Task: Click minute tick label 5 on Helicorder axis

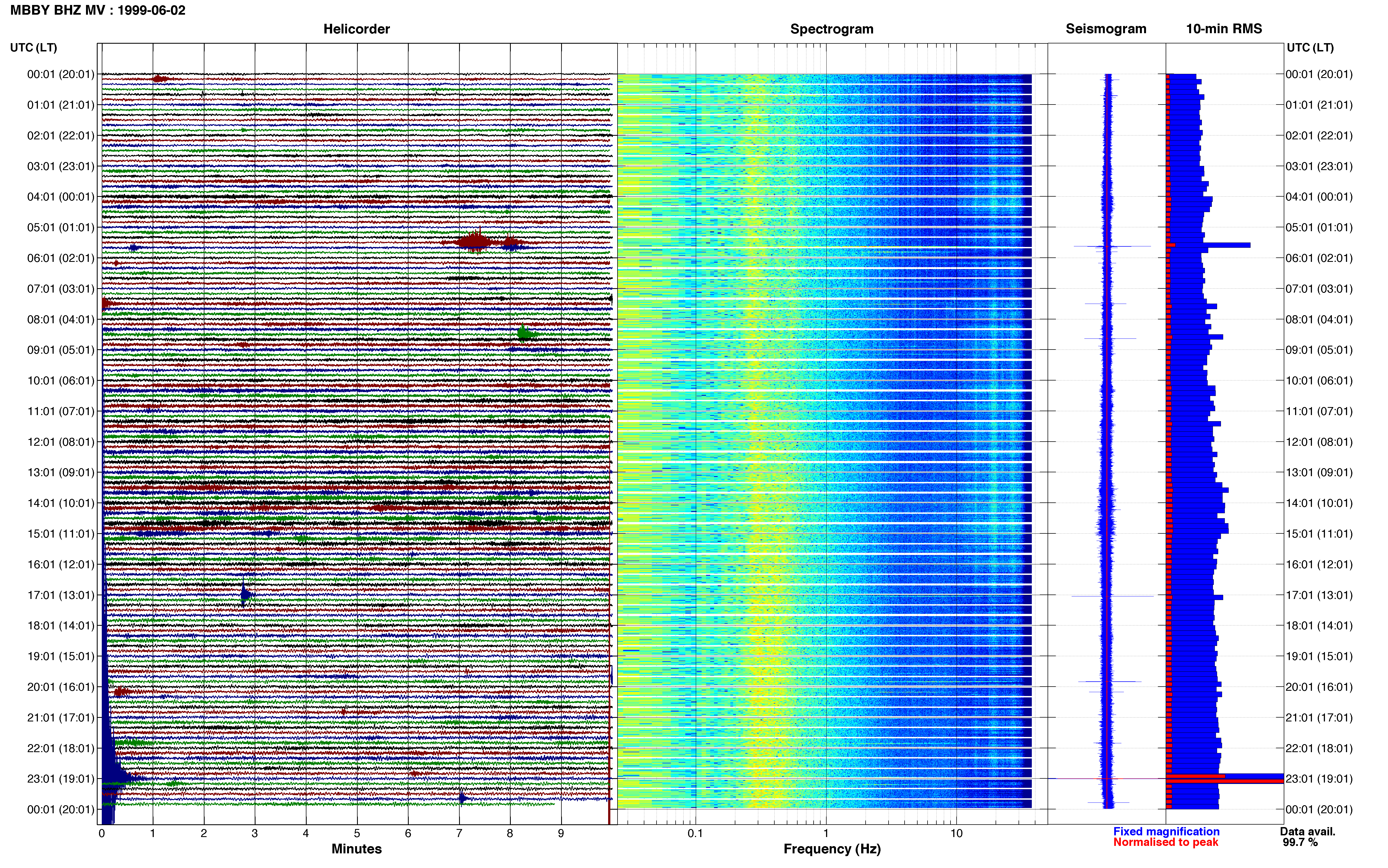Action: [357, 833]
